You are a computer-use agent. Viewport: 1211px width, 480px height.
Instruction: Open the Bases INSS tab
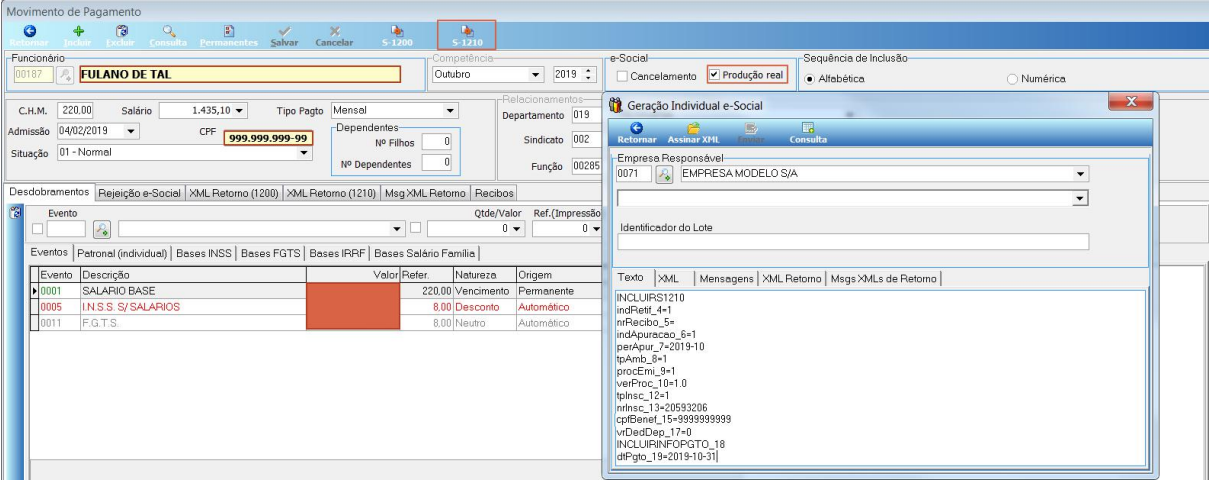[207, 252]
